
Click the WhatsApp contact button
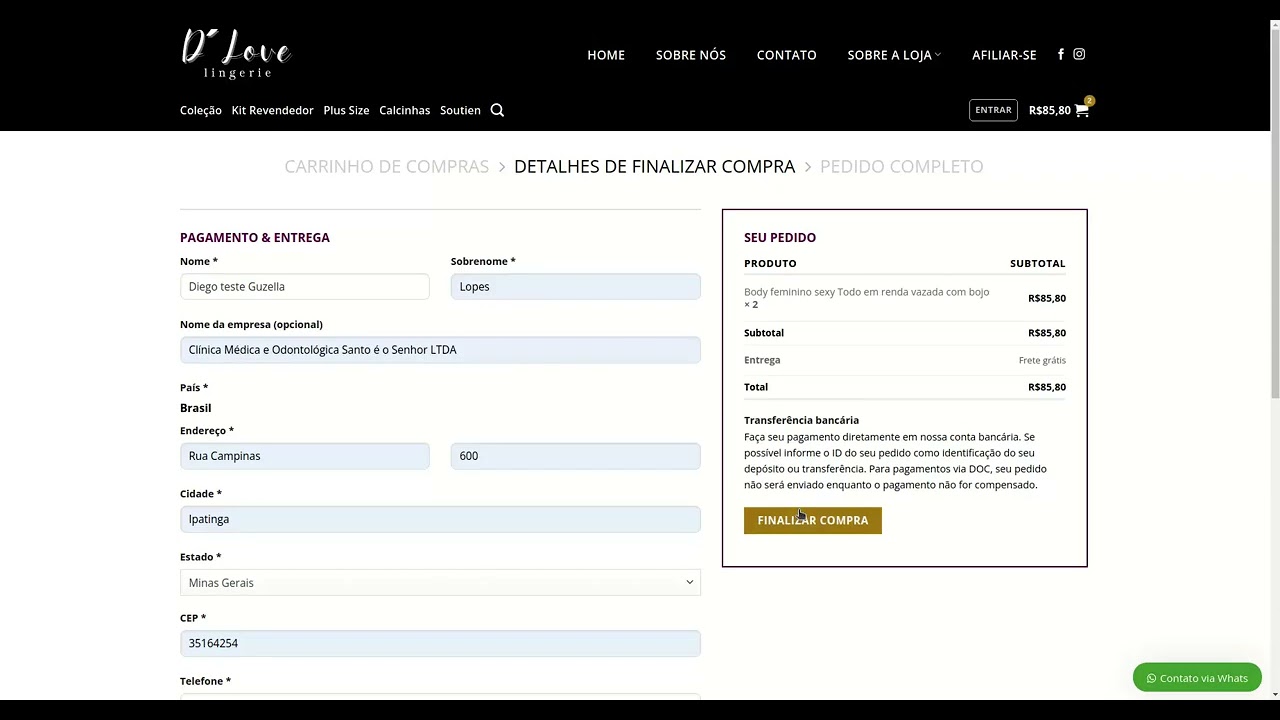(x=1197, y=678)
